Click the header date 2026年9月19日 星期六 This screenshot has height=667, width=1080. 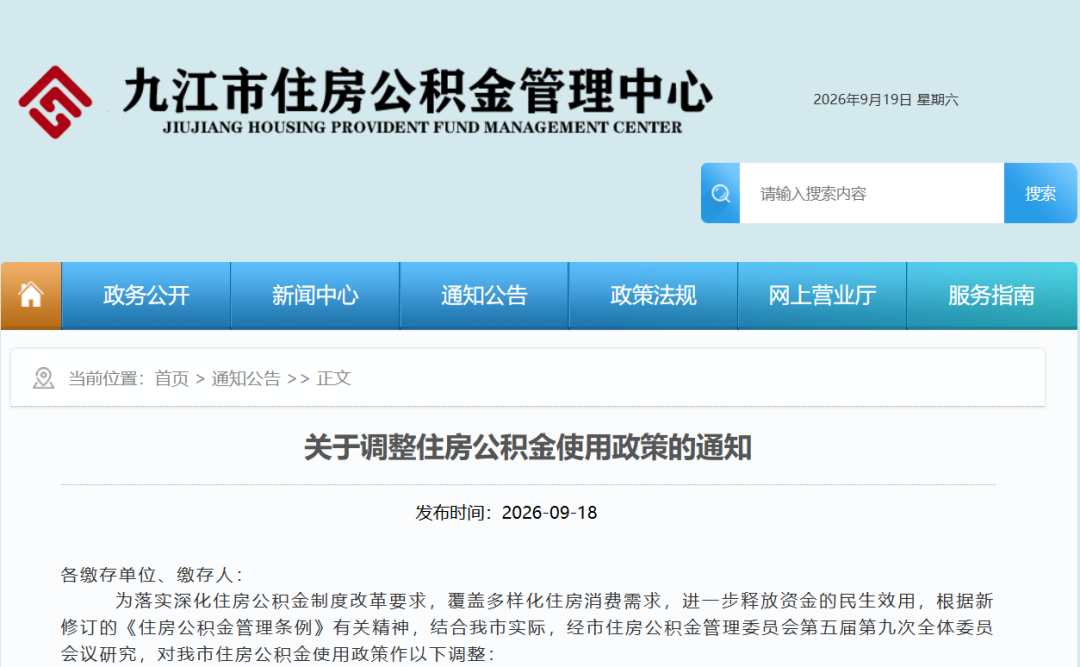pyautogui.click(x=886, y=100)
